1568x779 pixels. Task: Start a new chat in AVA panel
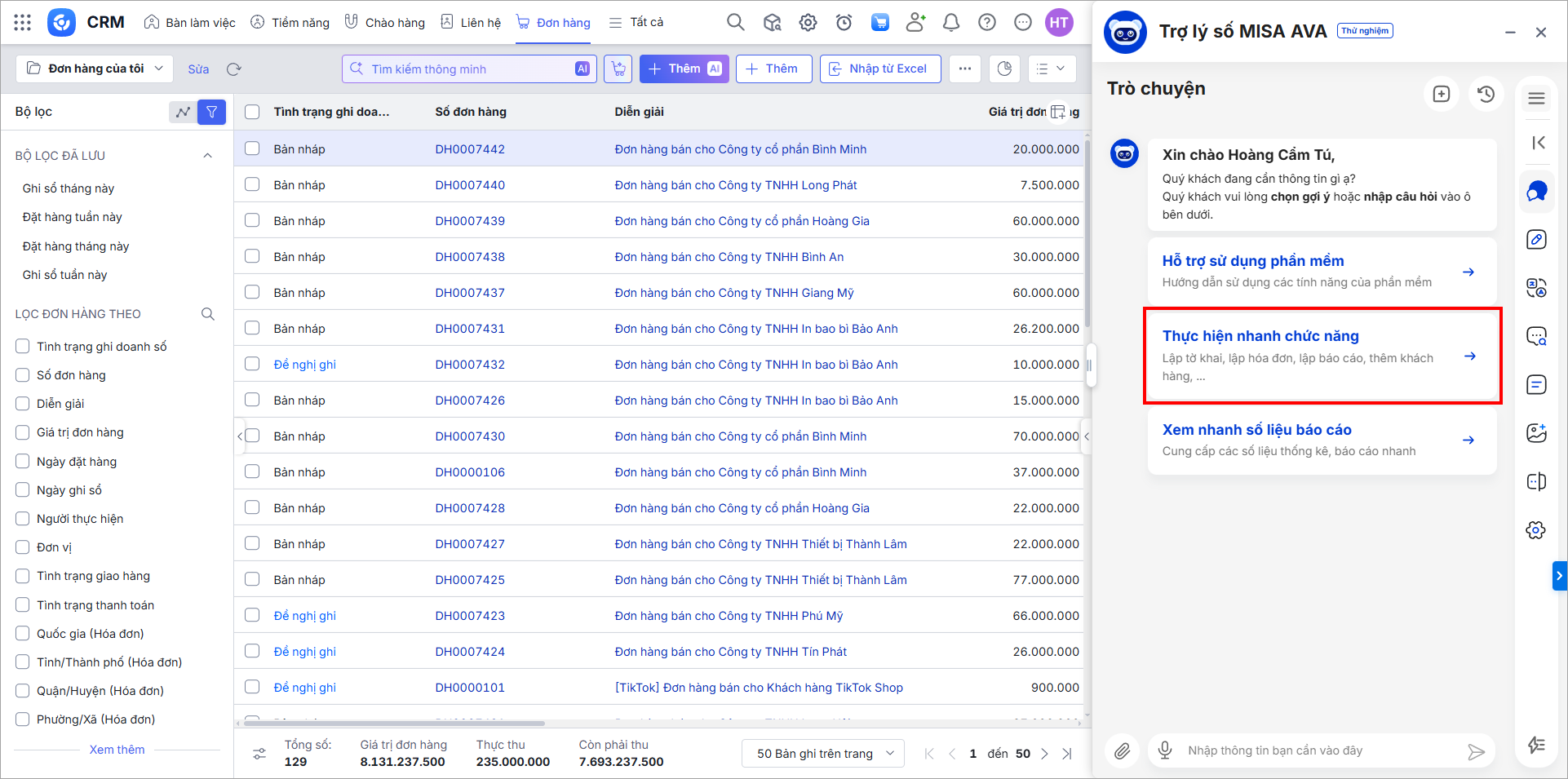pyautogui.click(x=1441, y=95)
